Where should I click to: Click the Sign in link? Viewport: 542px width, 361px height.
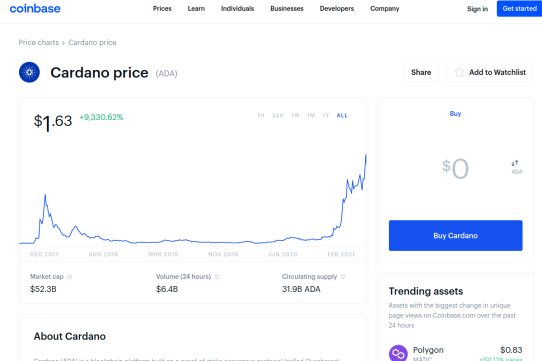pyautogui.click(x=477, y=9)
